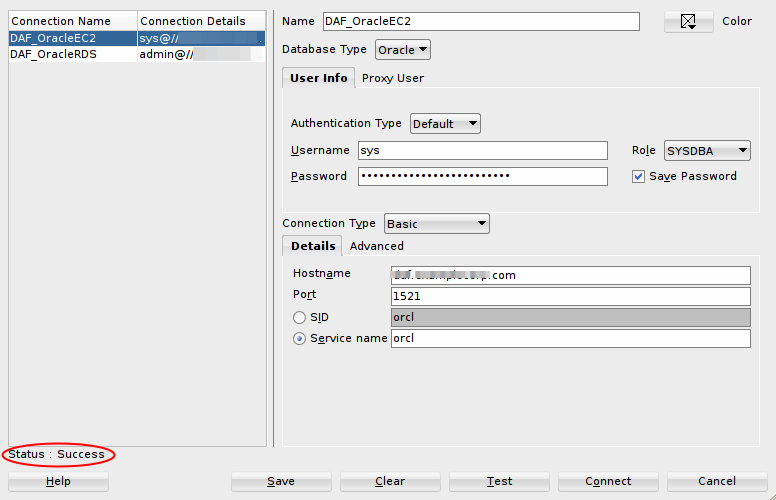Click the Test button
Screen dimensions: 776x500
pos(499,481)
